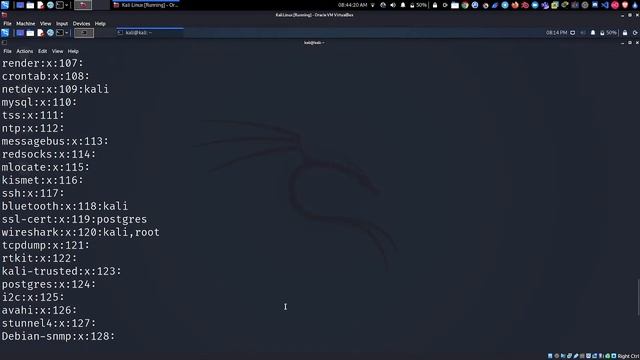Image resolution: width=640 pixels, height=360 pixels.
Task: Click Show Desktop icon in host top panel
Action: pyautogui.click(x=20, y=5)
